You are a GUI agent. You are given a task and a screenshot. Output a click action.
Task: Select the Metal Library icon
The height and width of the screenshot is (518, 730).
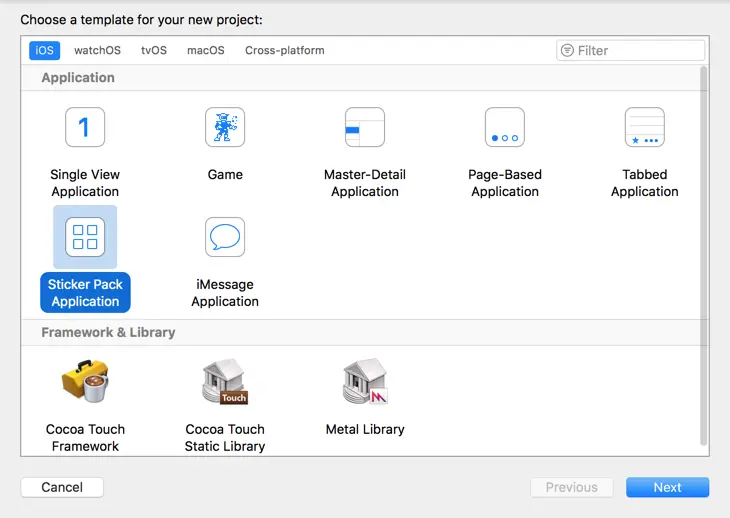[365, 381]
